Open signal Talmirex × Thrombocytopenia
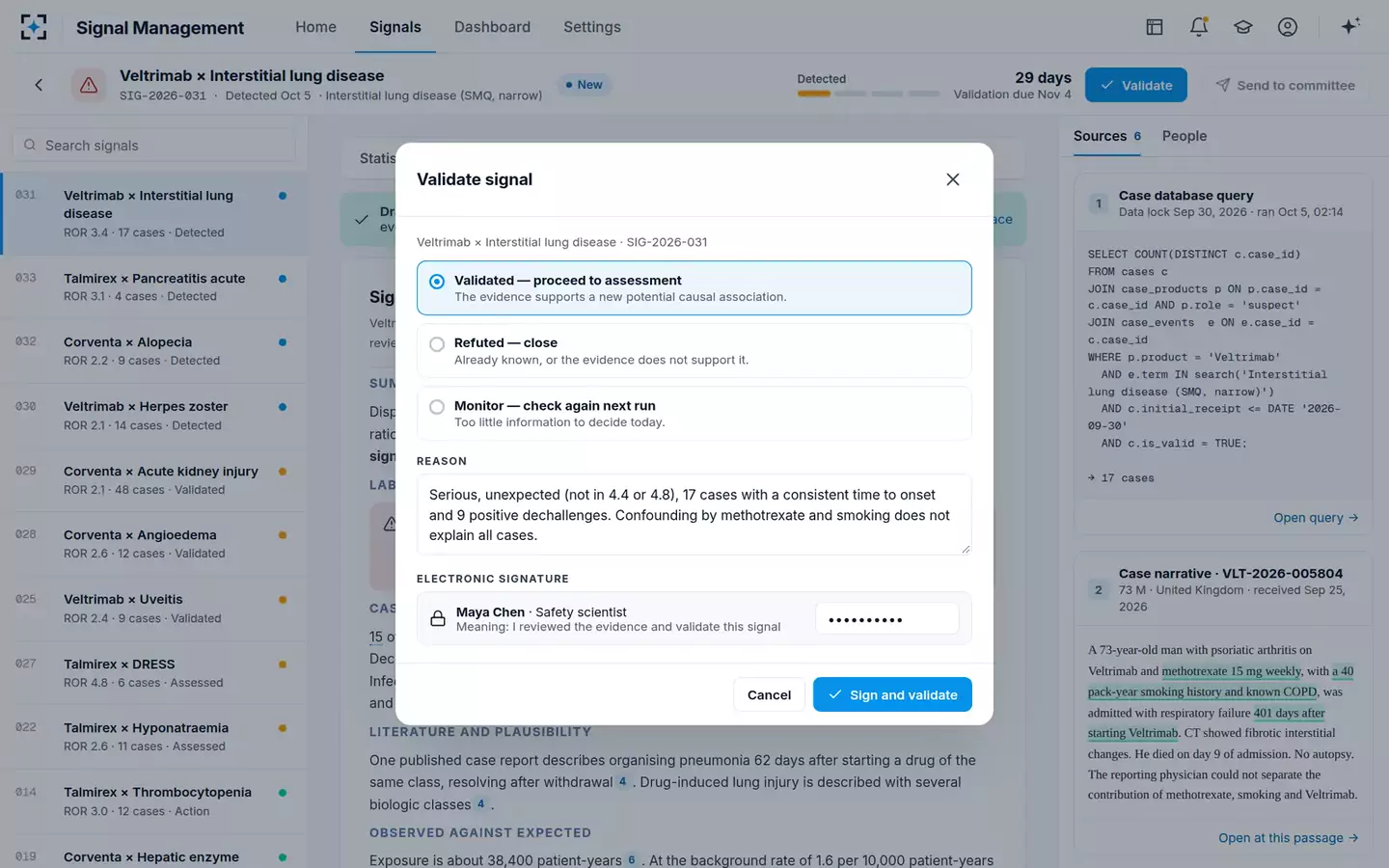The height and width of the screenshot is (868, 1389). (154, 801)
